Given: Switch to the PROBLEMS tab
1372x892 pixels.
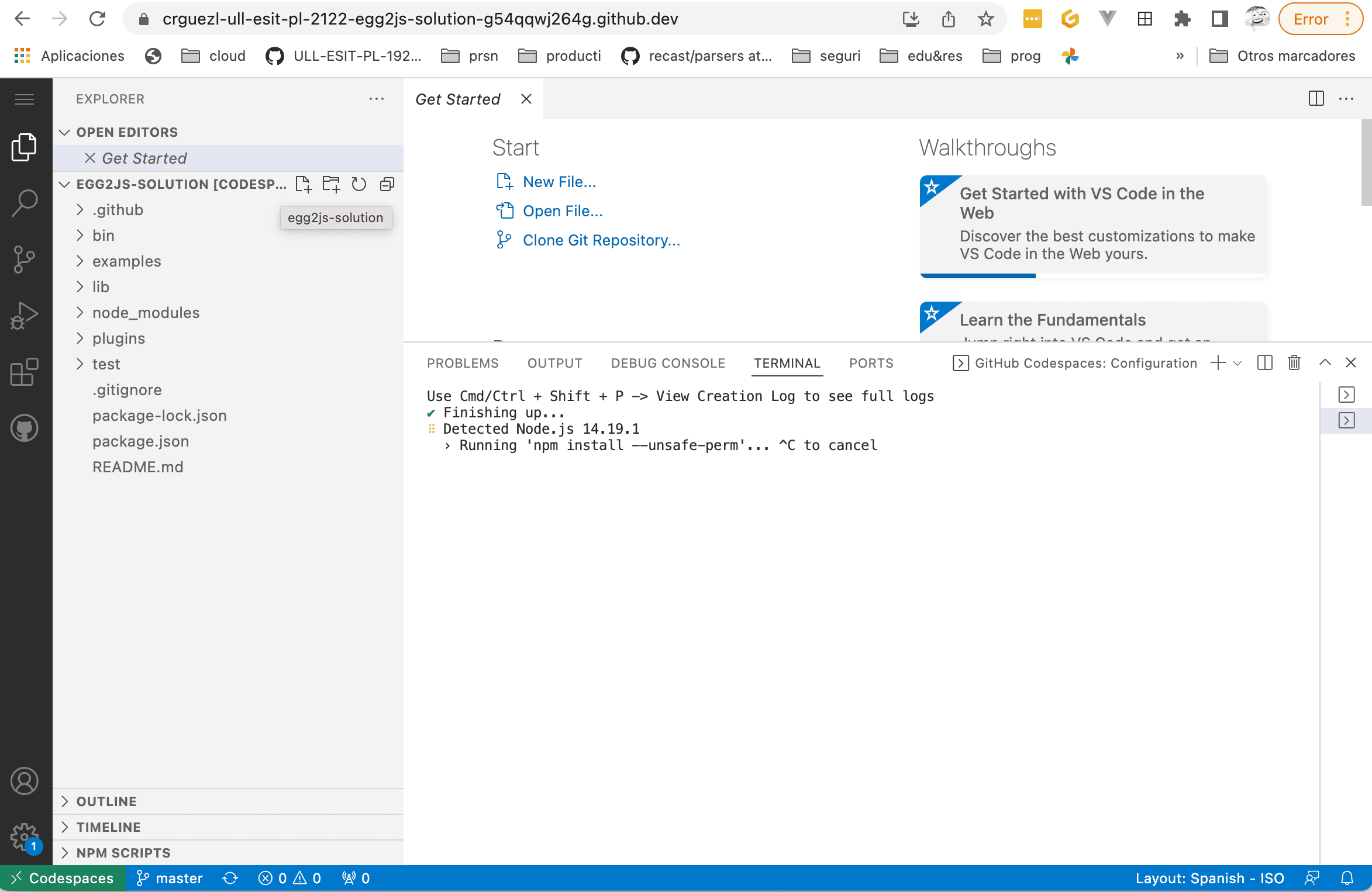Looking at the screenshot, I should point(463,363).
